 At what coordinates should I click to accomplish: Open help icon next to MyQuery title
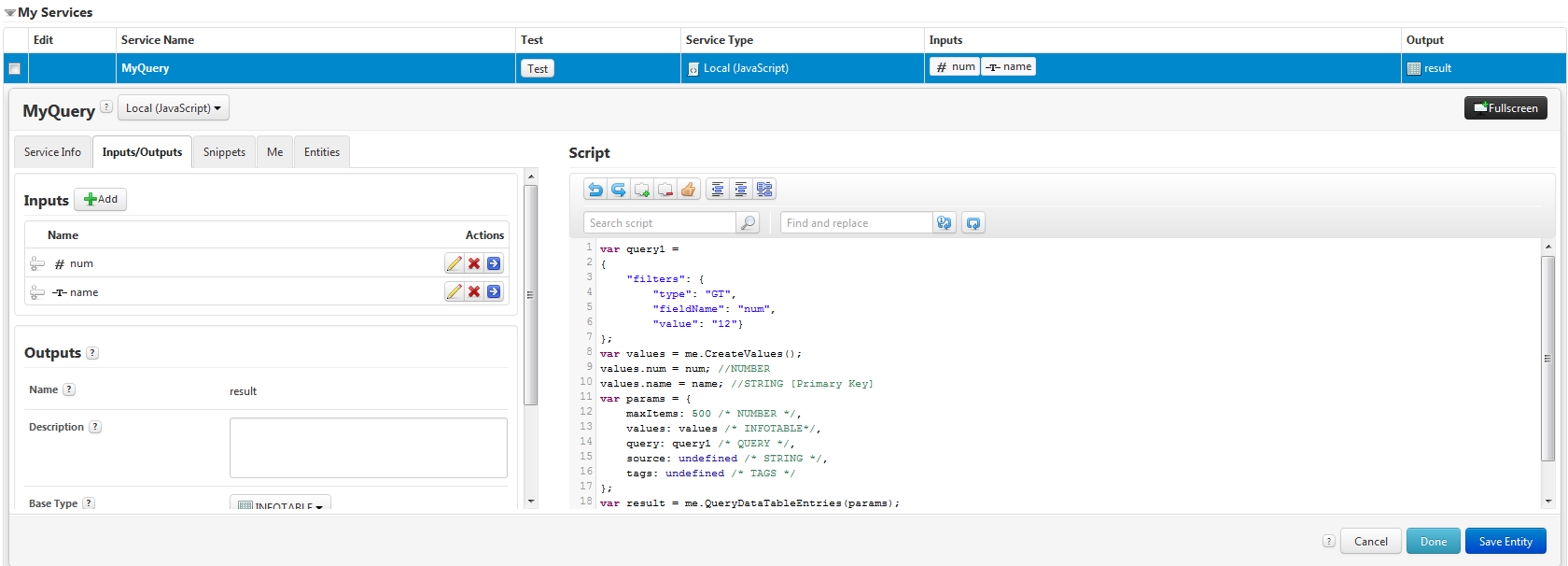(x=106, y=107)
